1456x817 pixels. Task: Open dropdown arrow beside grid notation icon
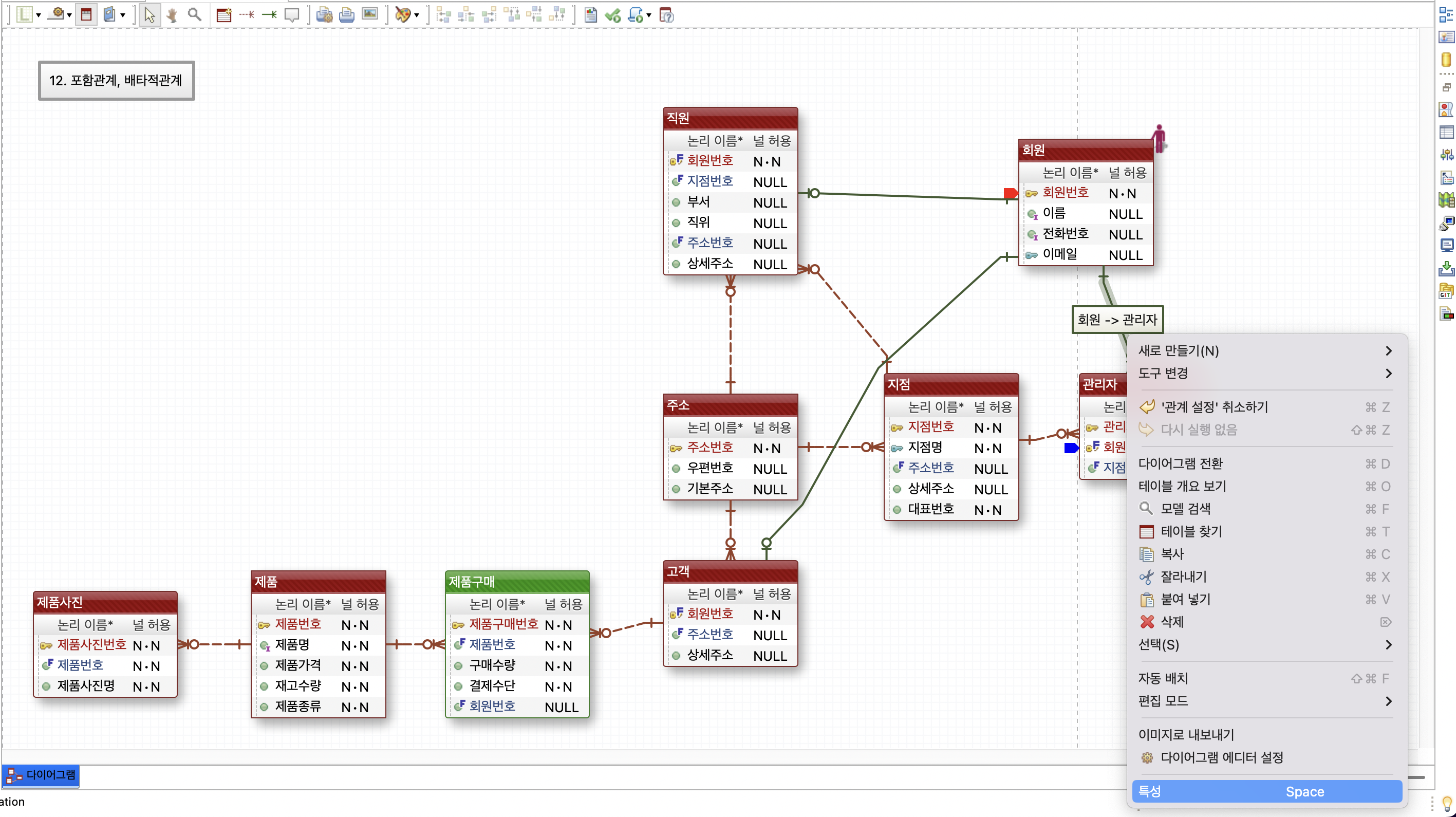click(39, 15)
